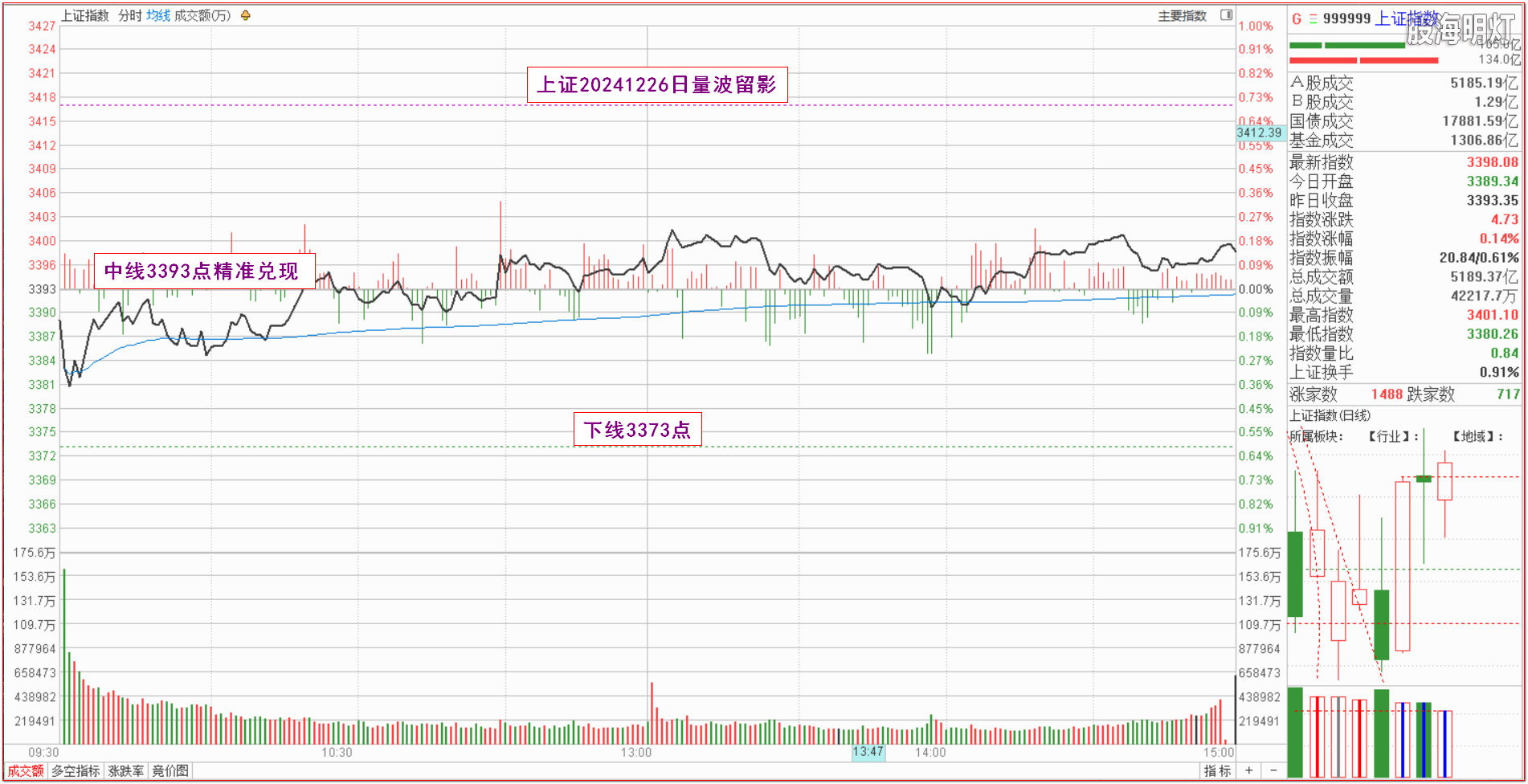Click the red G icon before 999999

click(x=1297, y=18)
